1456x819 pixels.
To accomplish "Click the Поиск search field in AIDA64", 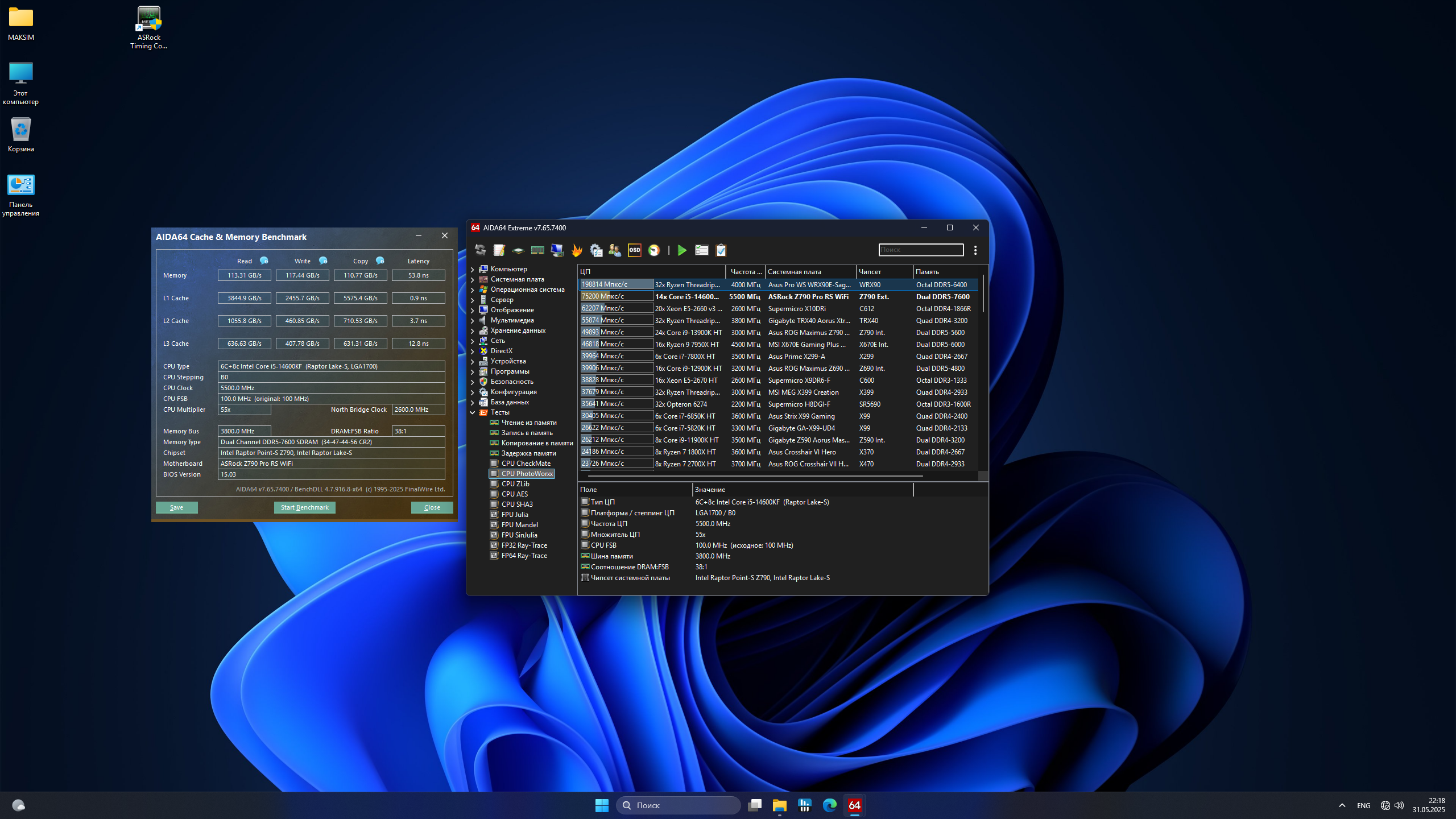I will (920, 250).
